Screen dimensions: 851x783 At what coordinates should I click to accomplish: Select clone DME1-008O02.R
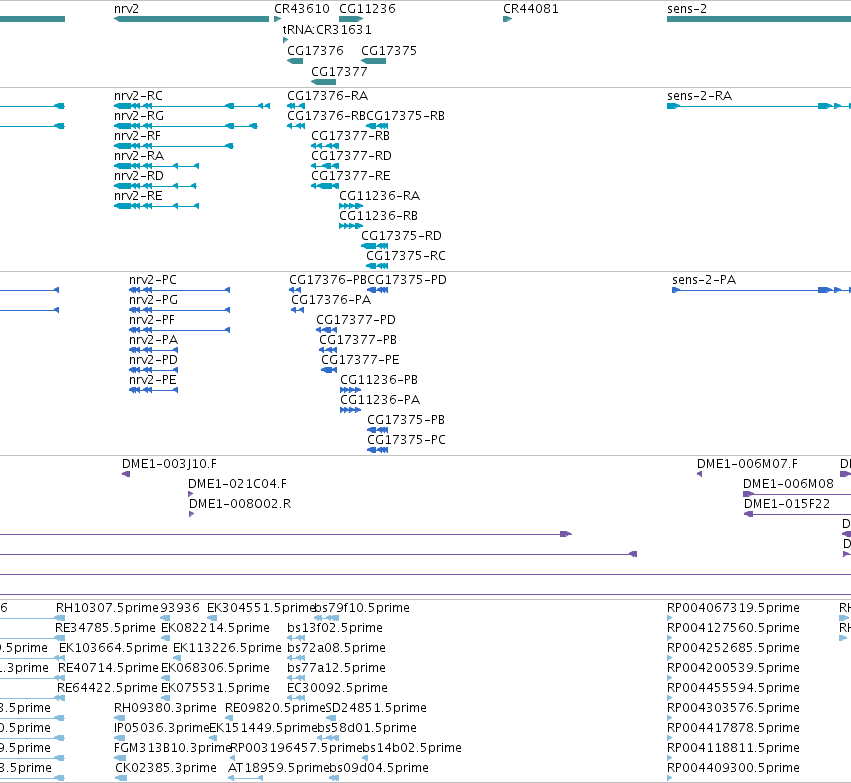tap(240, 504)
